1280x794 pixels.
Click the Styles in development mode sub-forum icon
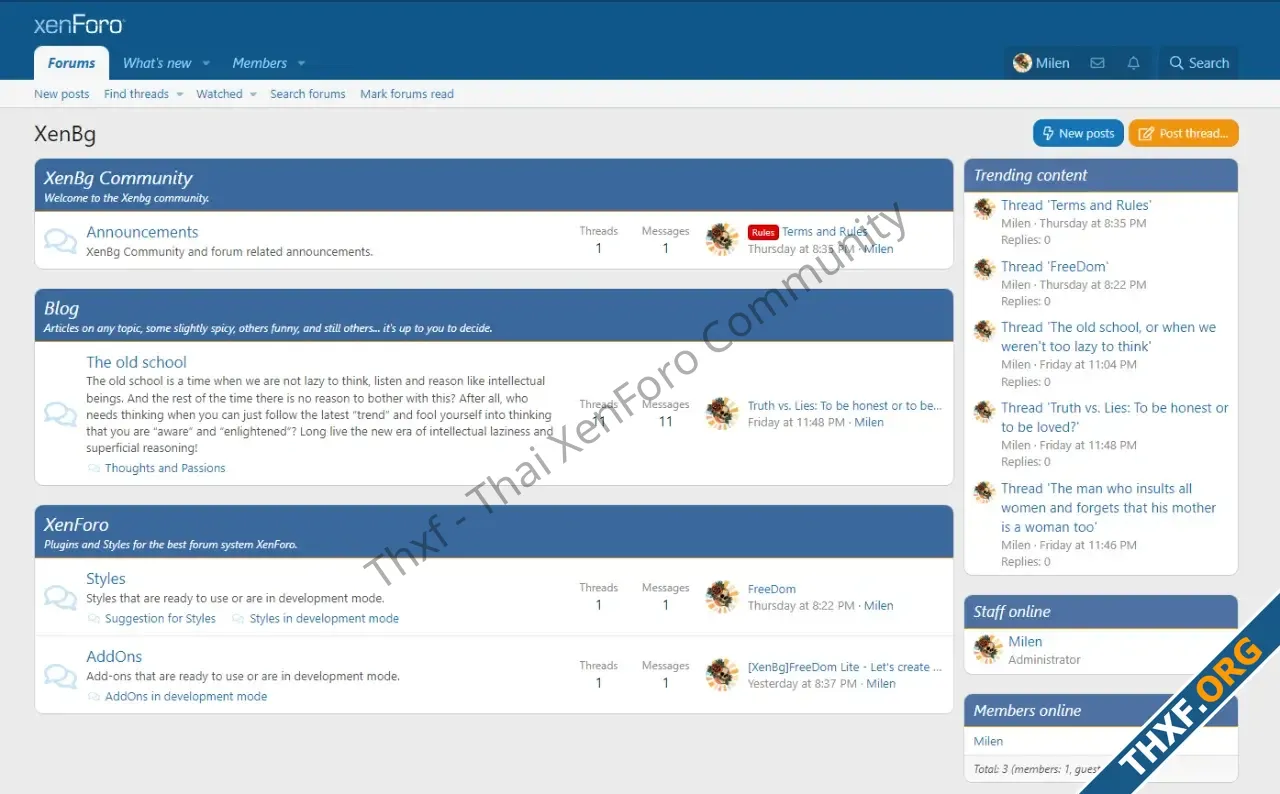click(238, 619)
